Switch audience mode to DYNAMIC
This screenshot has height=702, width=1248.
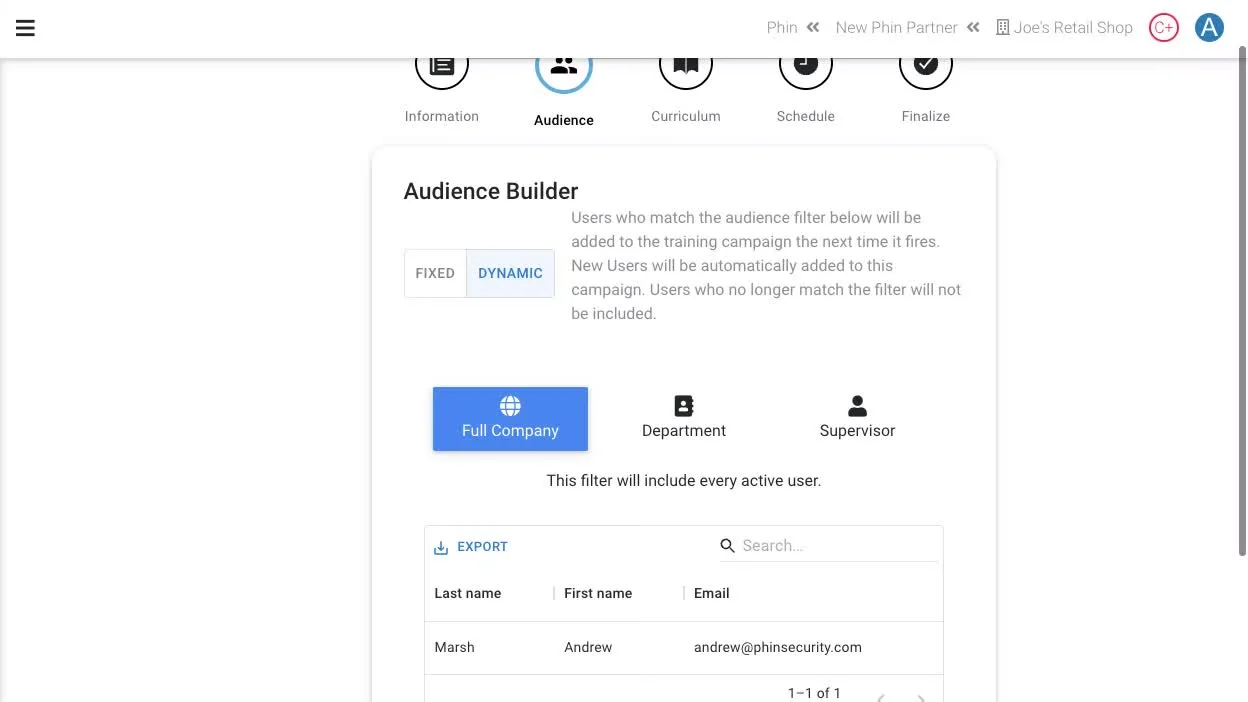pyautogui.click(x=510, y=273)
